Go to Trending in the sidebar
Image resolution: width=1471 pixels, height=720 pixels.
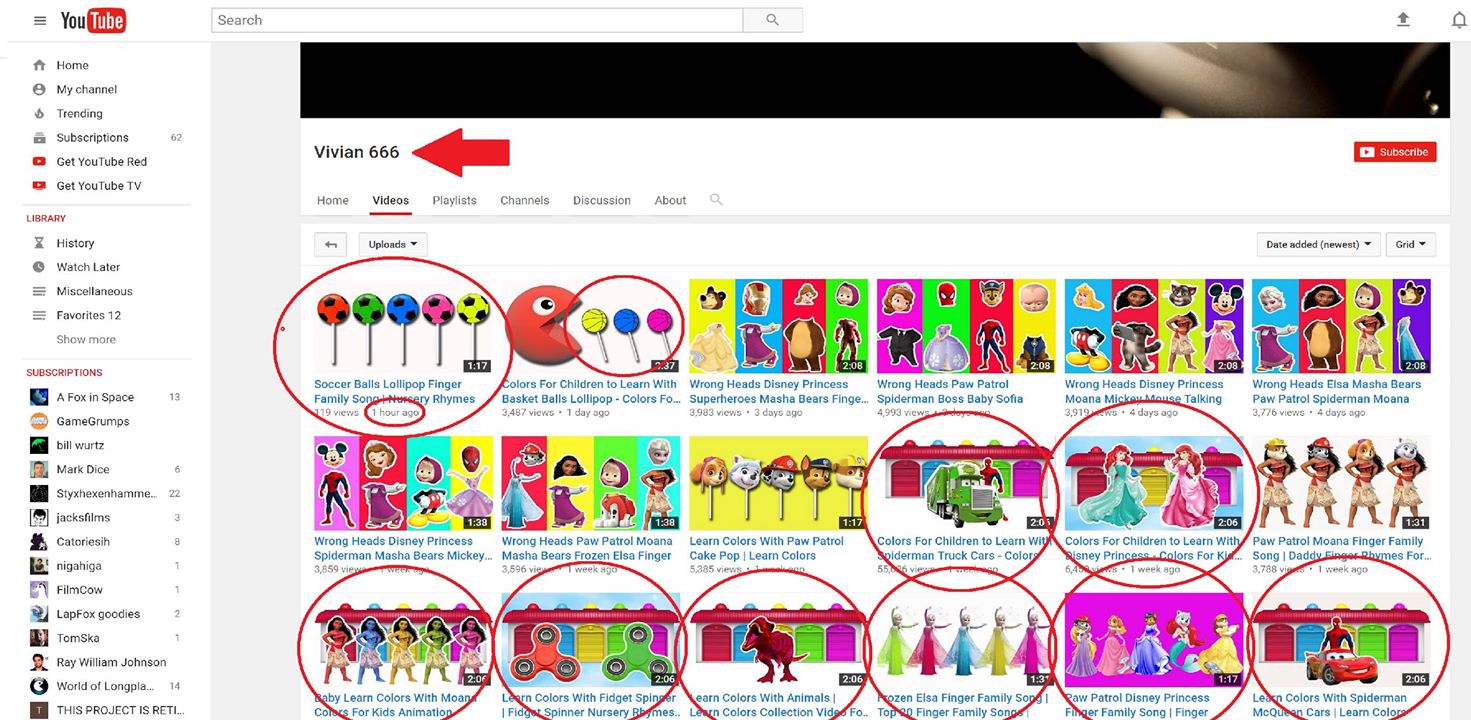(79, 113)
